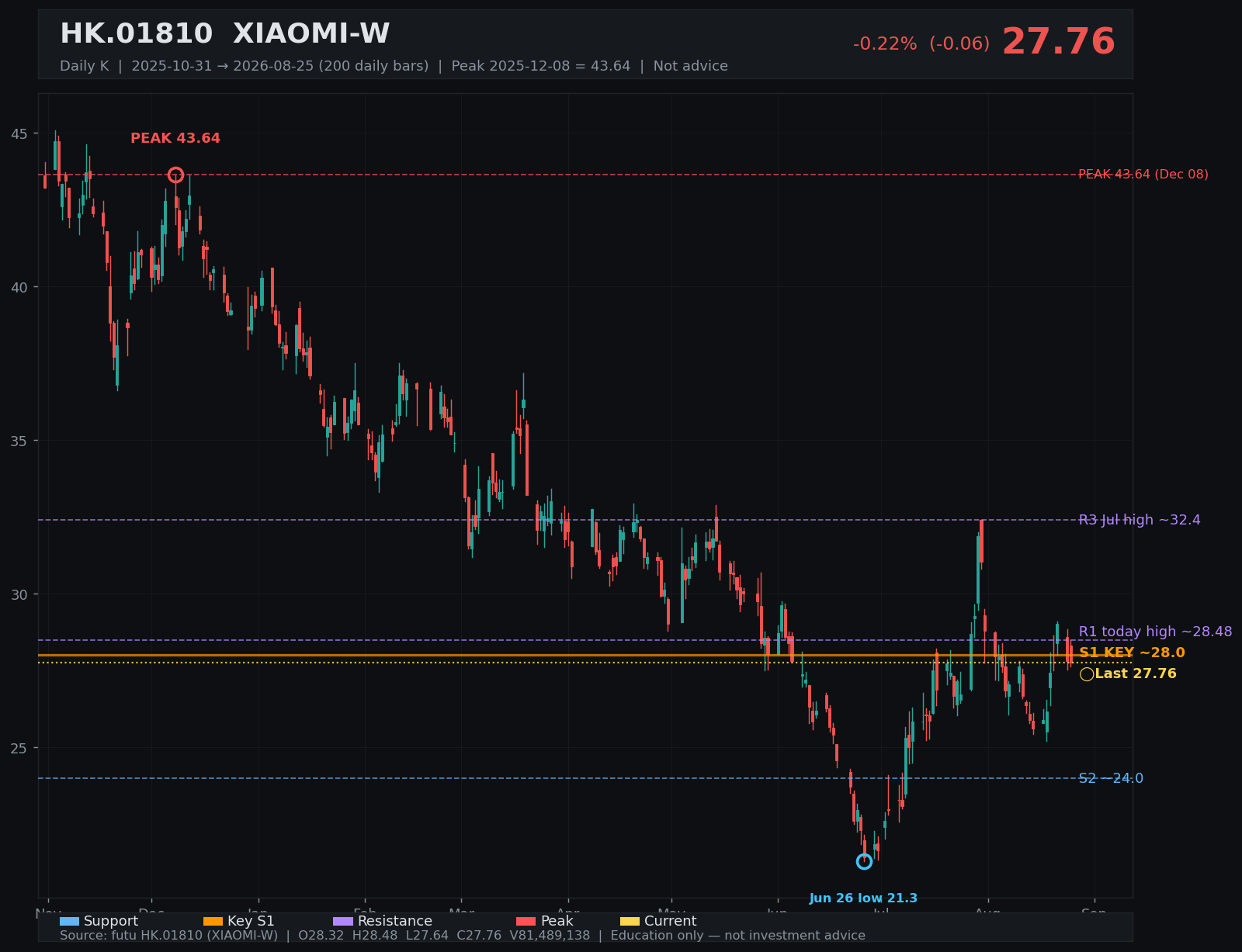Click the 'Current' legend label

pyautogui.click(x=671, y=921)
